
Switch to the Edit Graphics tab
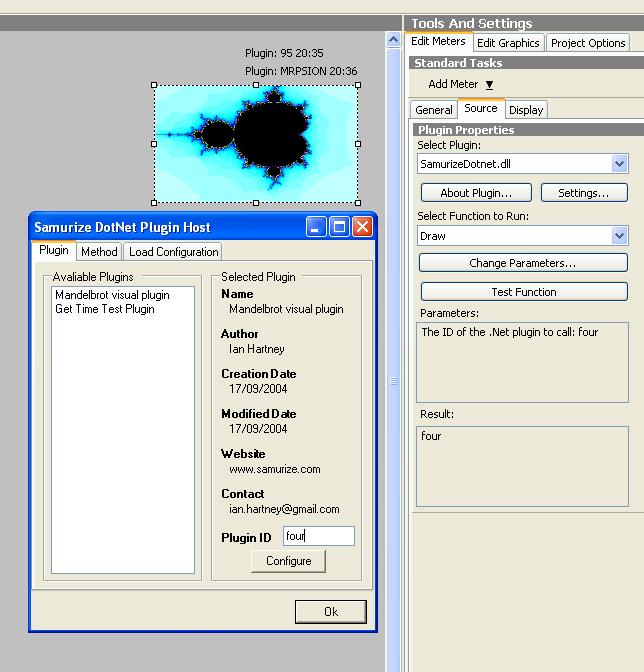508,43
